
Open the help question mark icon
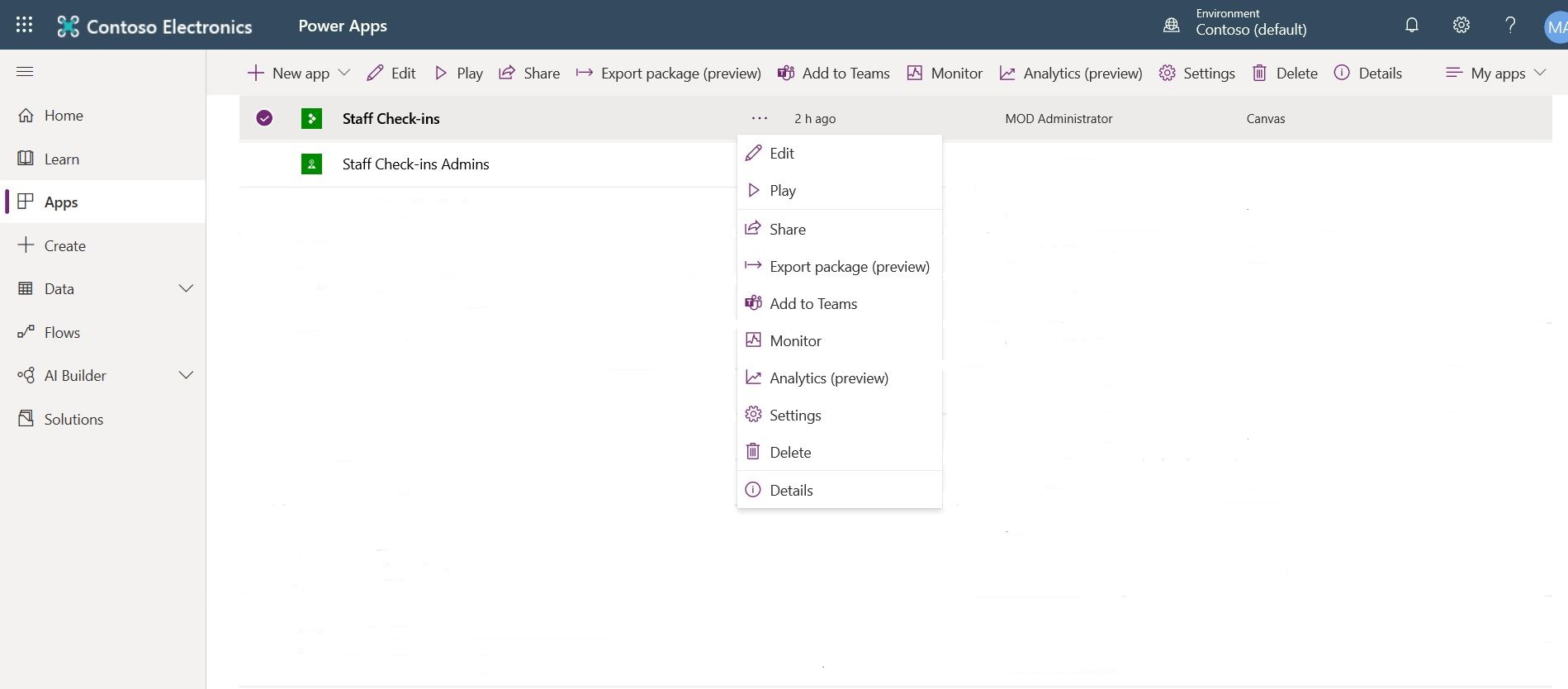point(1510,25)
